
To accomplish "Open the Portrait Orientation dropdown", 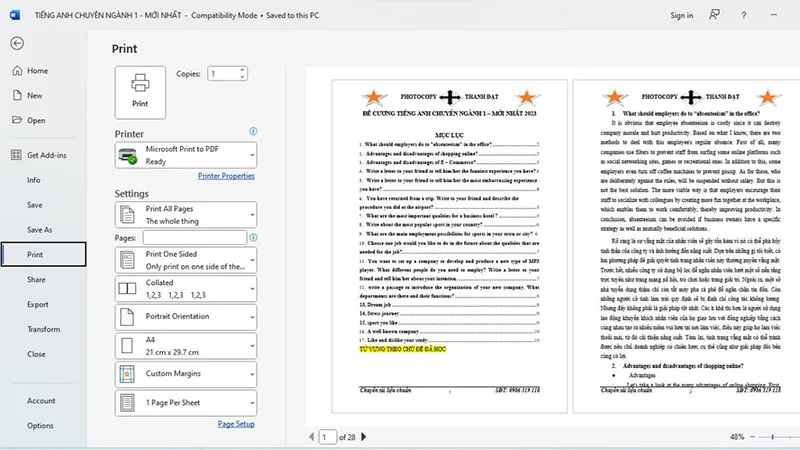I will pos(186,317).
